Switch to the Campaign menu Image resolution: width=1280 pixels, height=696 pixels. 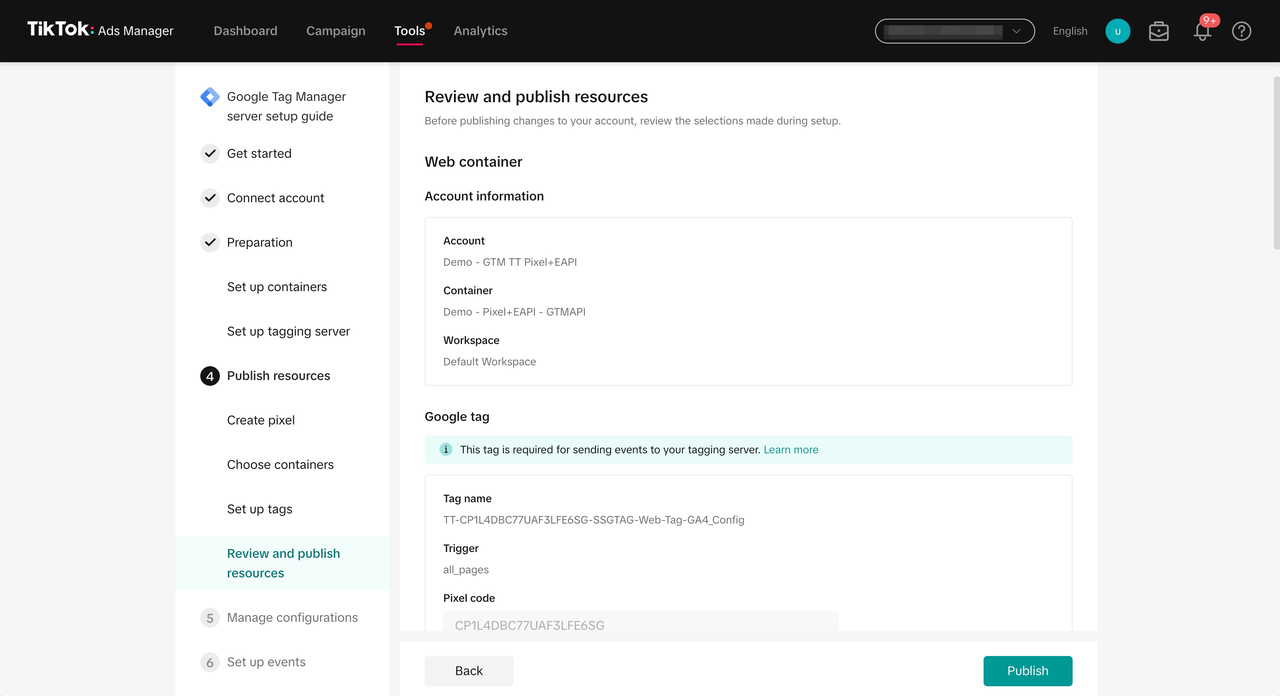[x=335, y=31]
